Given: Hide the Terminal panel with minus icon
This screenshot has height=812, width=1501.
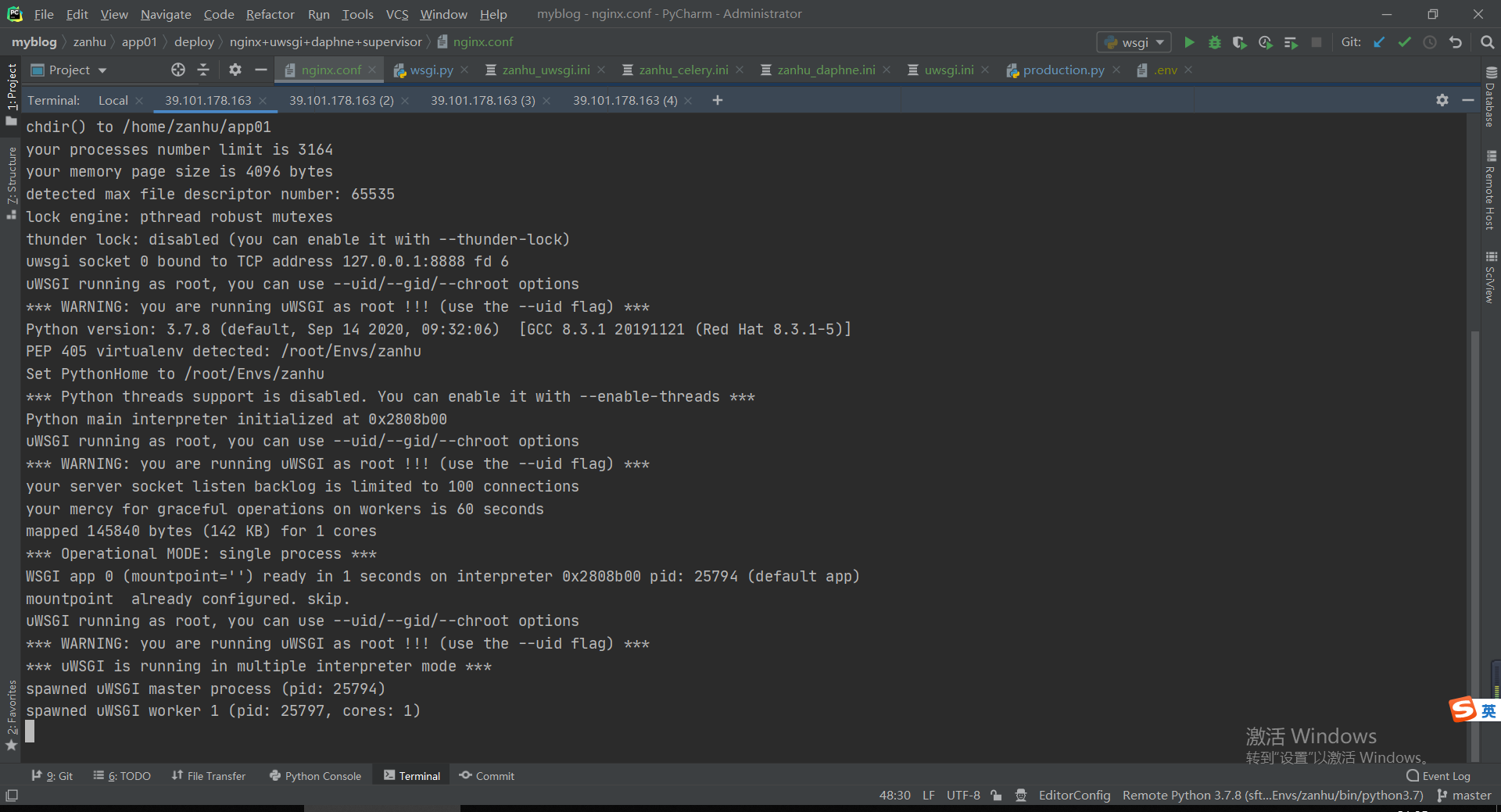Looking at the screenshot, I should 1468,100.
